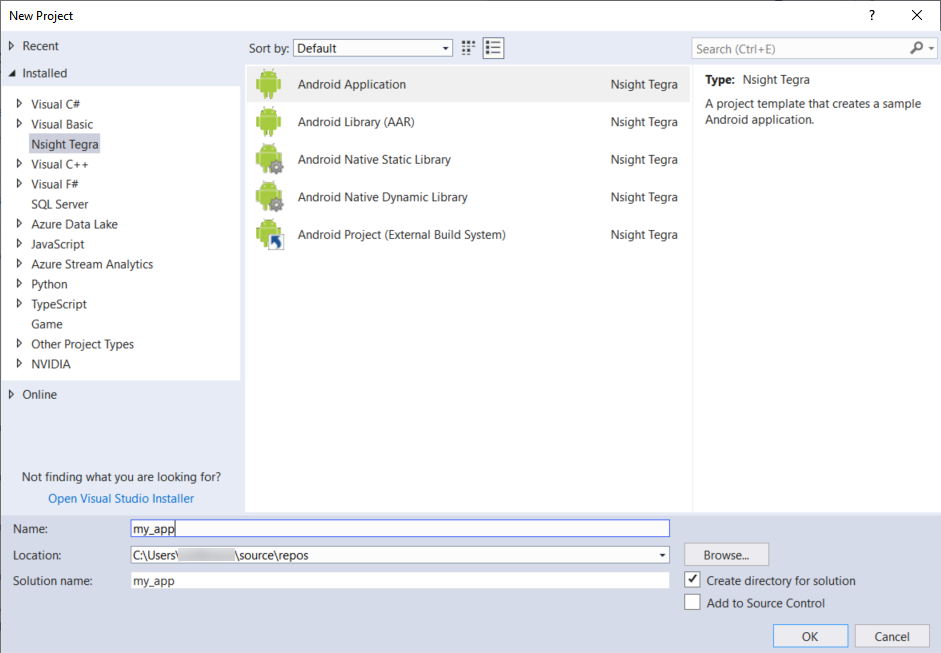Image resolution: width=941 pixels, height=653 pixels.
Task: Open the Sort by Default dropdown
Action: click(373, 48)
